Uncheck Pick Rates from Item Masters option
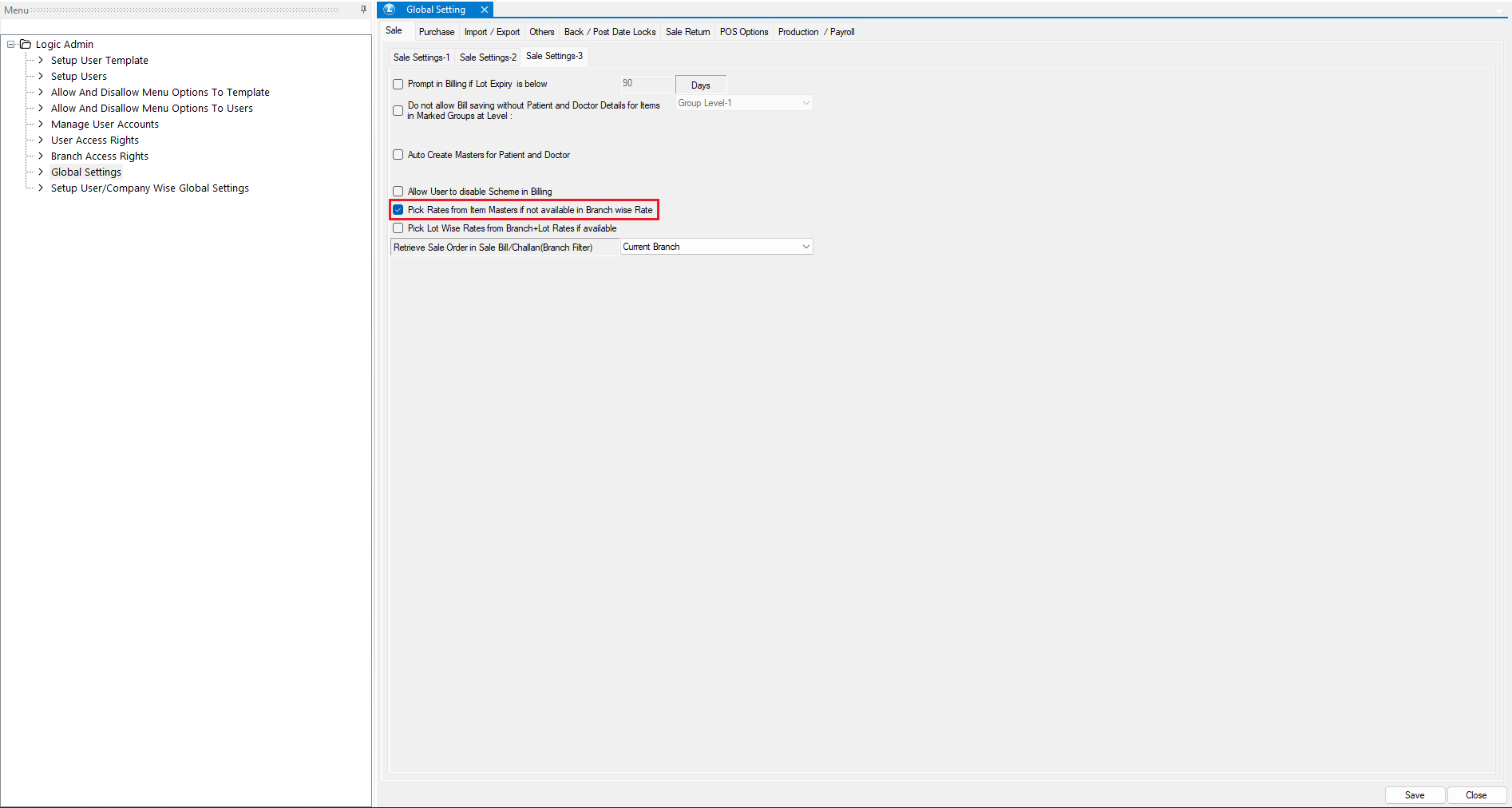This screenshot has height=808, width=1512. 398,210
